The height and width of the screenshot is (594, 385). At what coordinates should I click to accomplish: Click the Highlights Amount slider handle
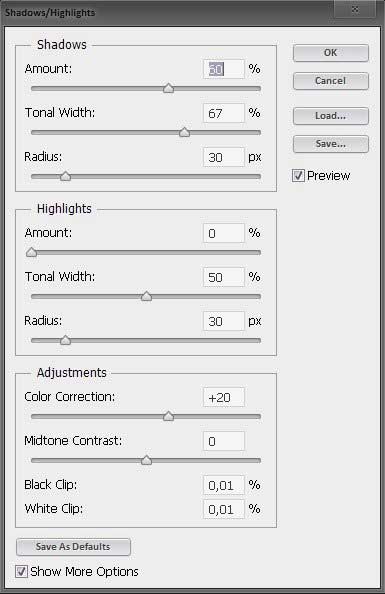31,252
